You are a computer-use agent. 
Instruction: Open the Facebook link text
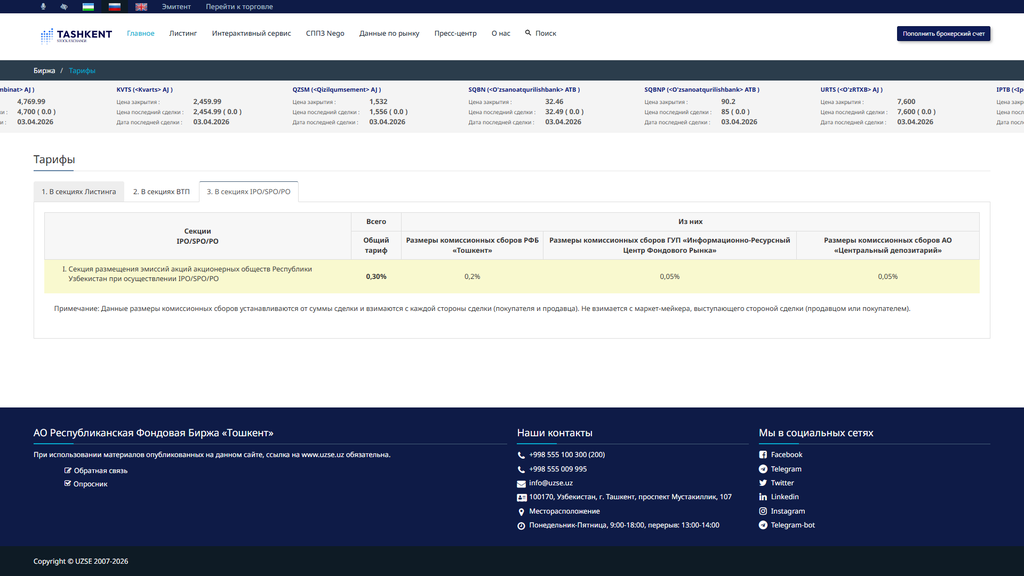[x=786, y=455]
